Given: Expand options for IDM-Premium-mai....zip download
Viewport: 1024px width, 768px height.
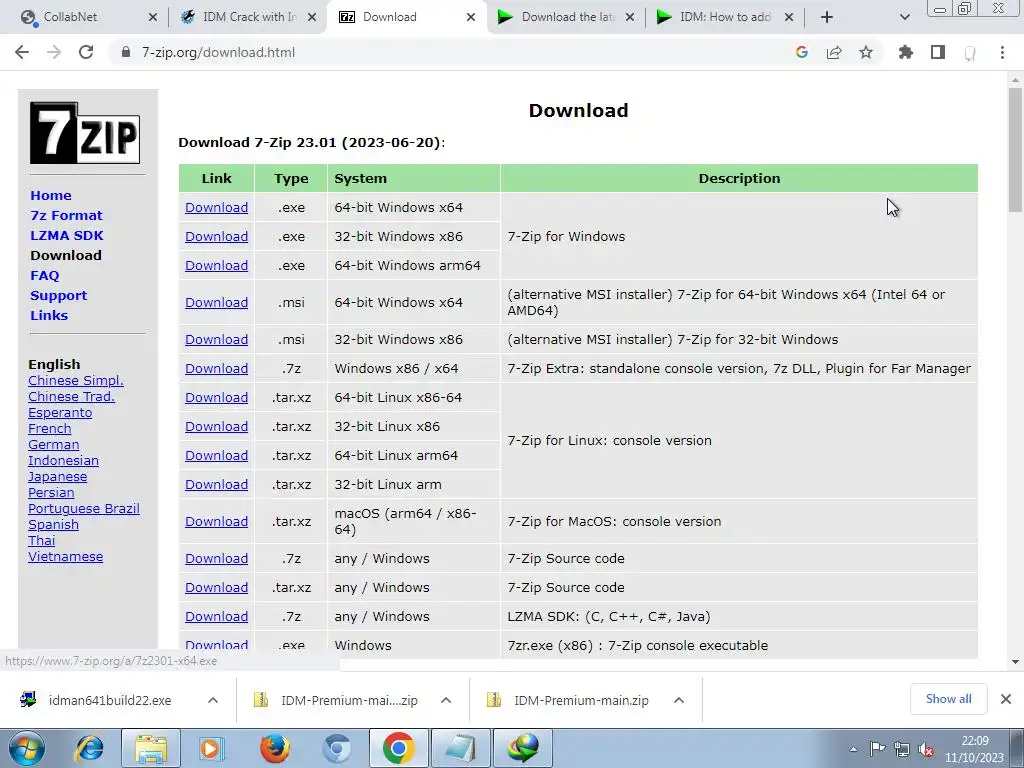Looking at the screenshot, I should coord(446,700).
